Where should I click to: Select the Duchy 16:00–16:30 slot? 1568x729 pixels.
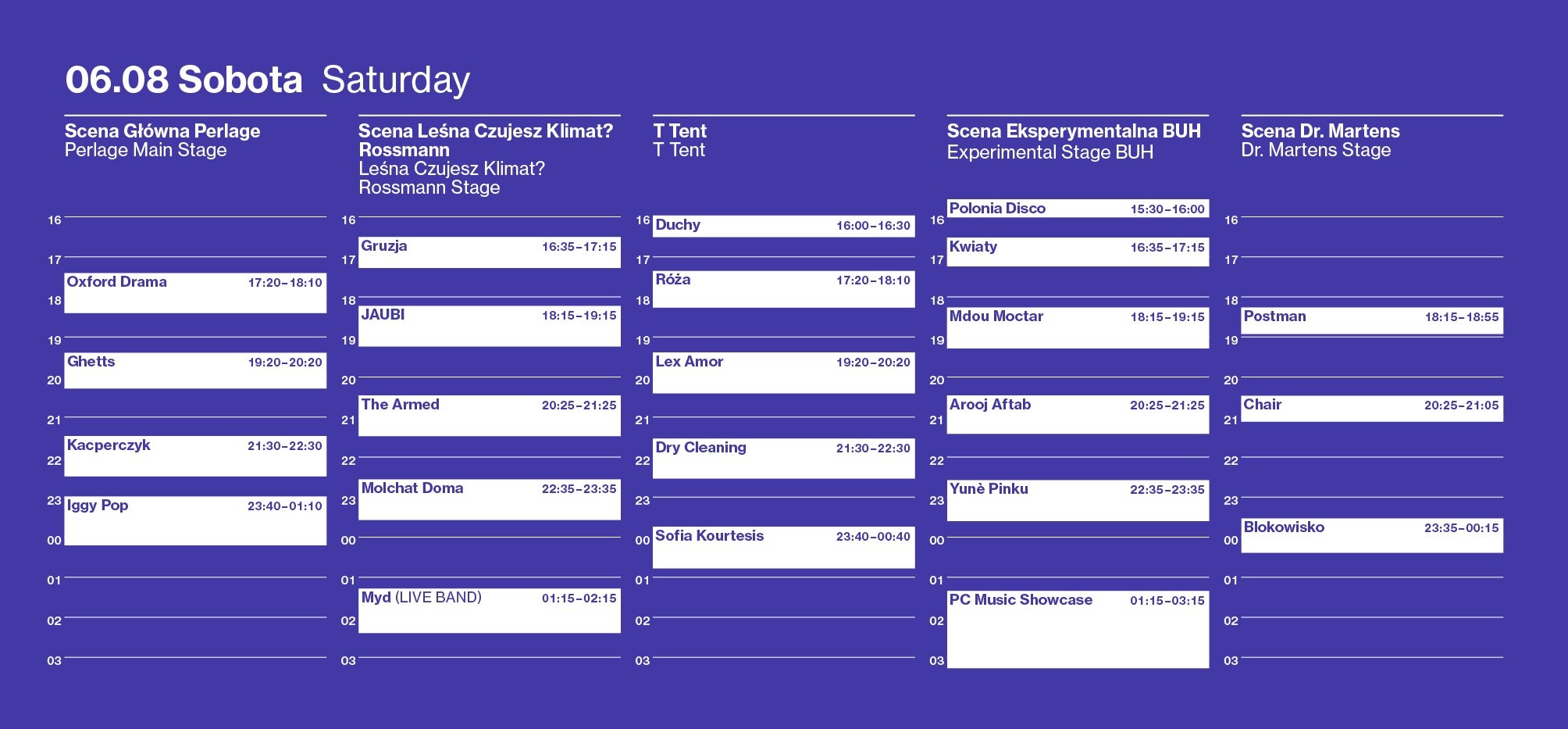pyautogui.click(x=784, y=226)
